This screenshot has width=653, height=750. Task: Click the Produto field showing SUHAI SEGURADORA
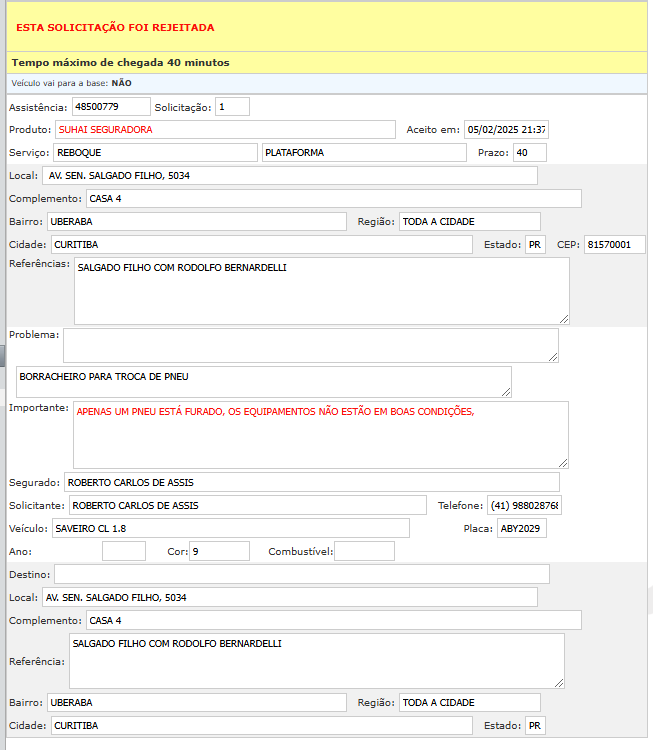click(x=225, y=130)
